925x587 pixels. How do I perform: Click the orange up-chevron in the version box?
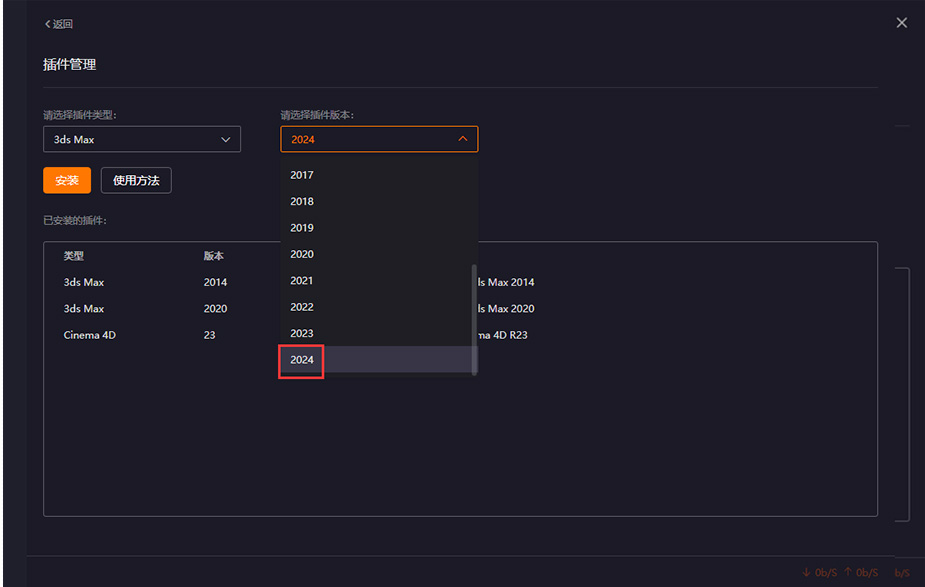click(462, 139)
